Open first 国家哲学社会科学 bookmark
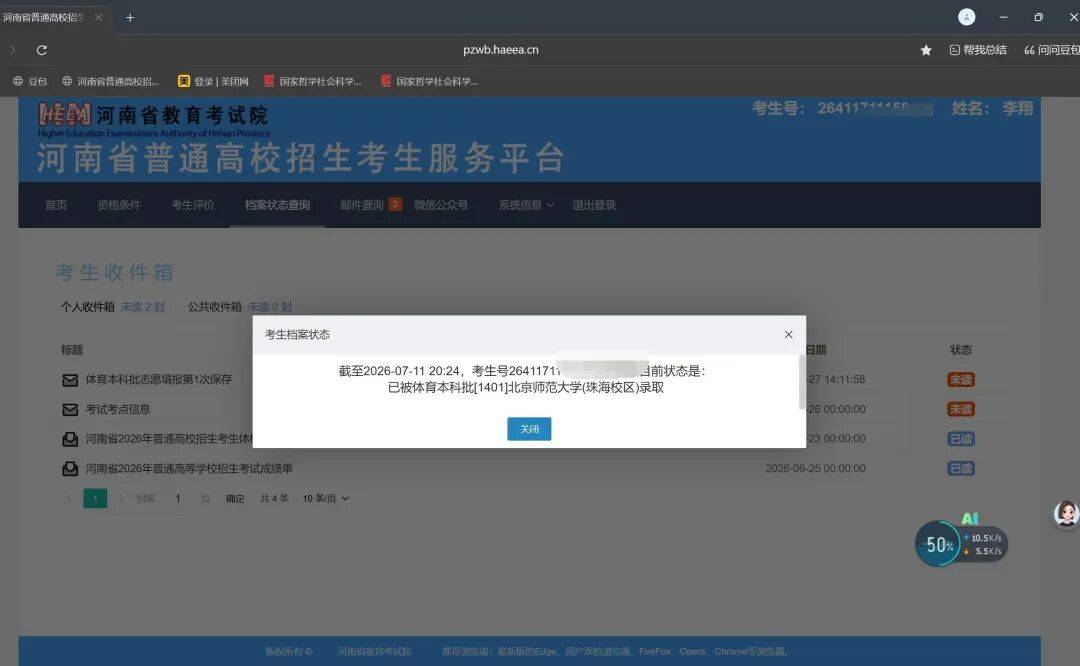This screenshot has height=666, width=1080. coord(313,81)
